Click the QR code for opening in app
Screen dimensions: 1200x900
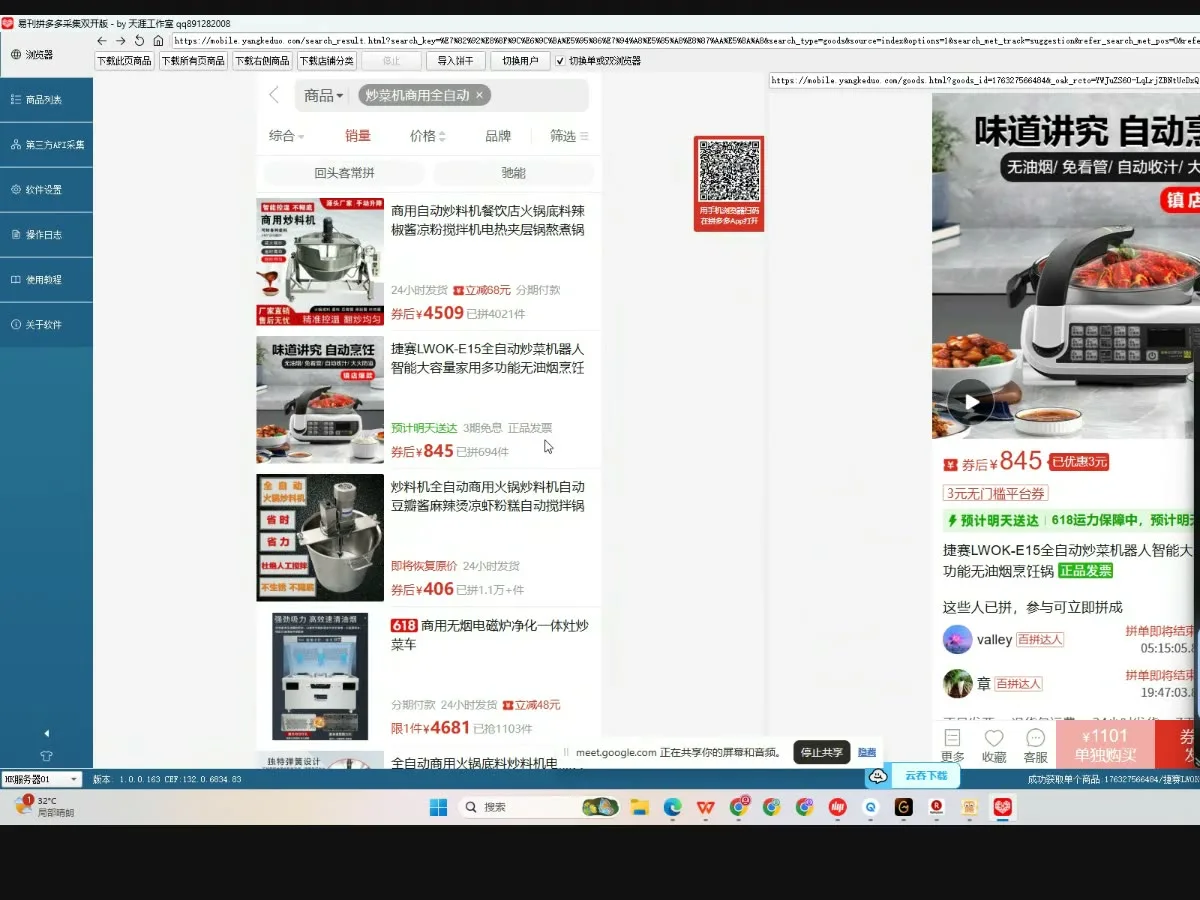729,171
